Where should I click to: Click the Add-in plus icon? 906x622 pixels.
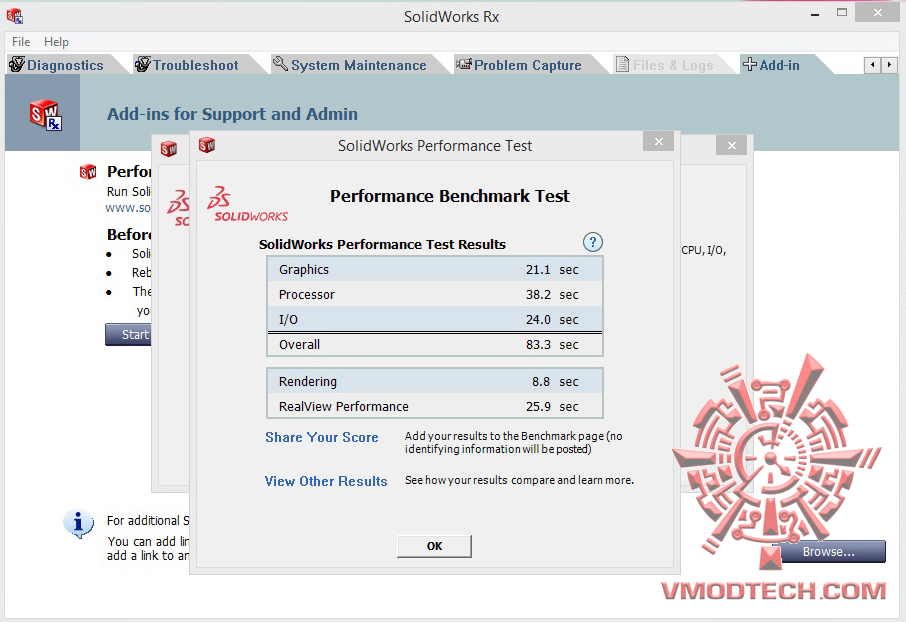click(x=750, y=64)
